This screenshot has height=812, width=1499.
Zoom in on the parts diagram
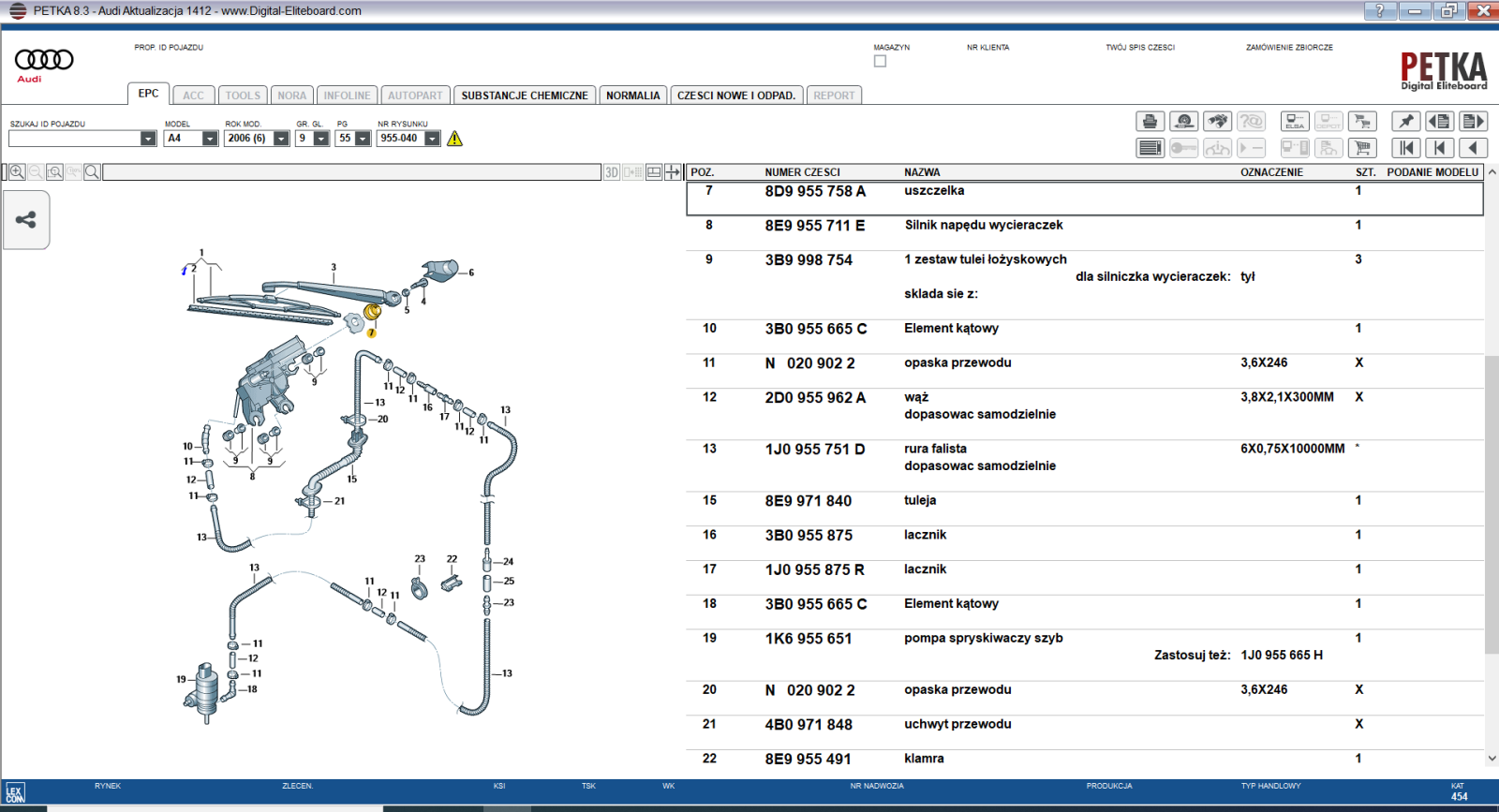(x=17, y=172)
